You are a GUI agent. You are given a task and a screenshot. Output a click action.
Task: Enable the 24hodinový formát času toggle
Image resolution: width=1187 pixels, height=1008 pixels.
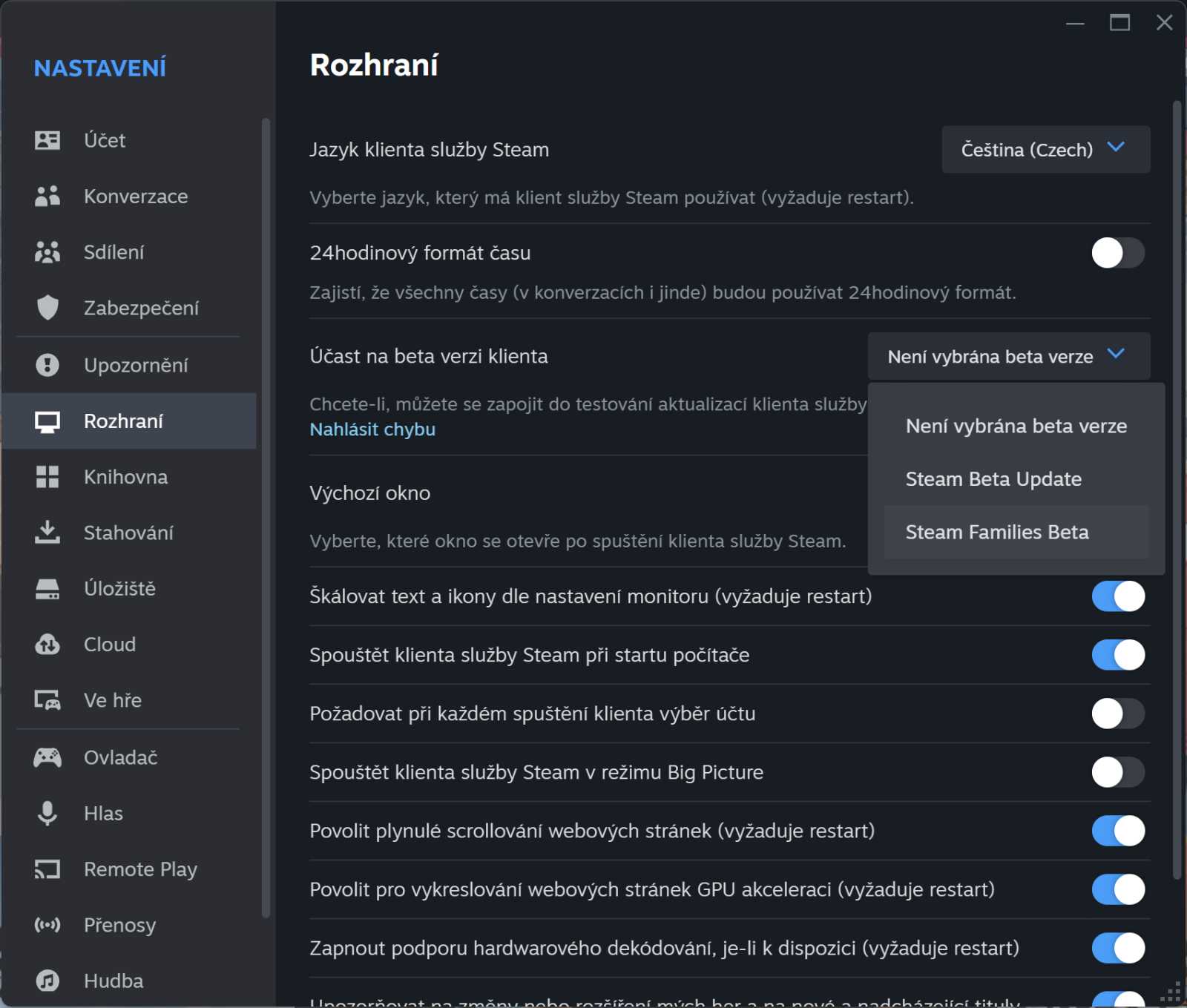(x=1118, y=253)
